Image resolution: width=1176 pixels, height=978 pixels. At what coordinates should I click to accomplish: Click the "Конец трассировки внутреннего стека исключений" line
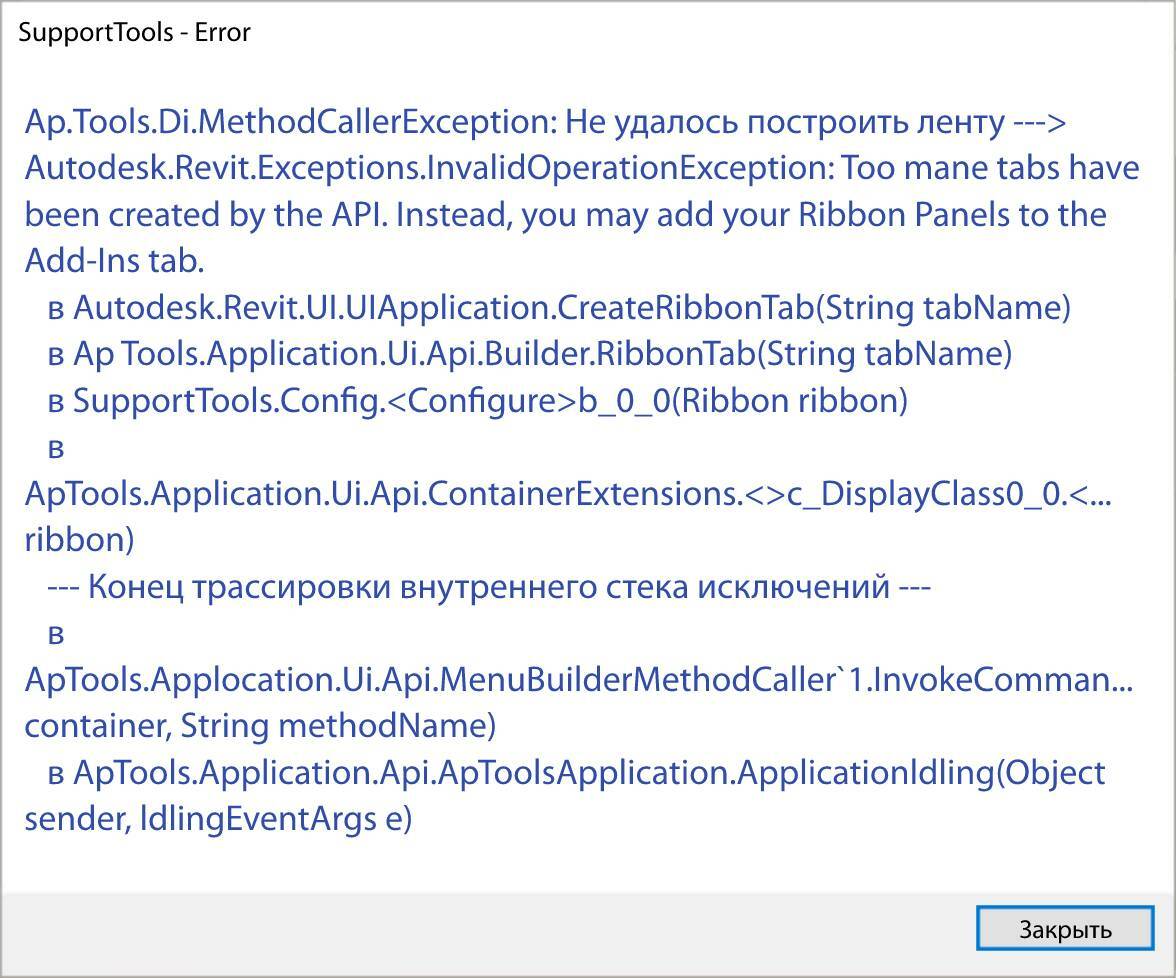coord(489,586)
